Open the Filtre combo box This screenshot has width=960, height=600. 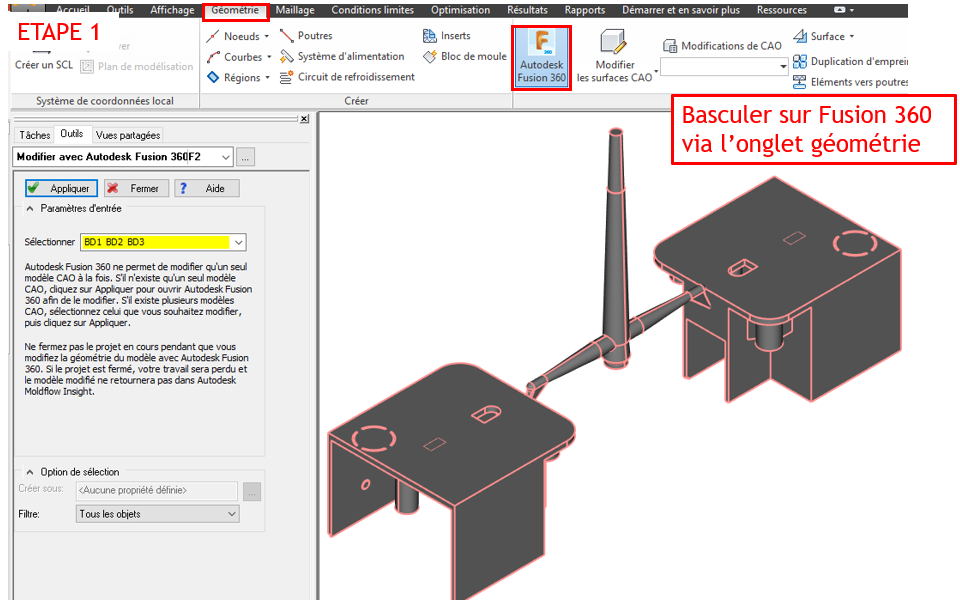158,514
